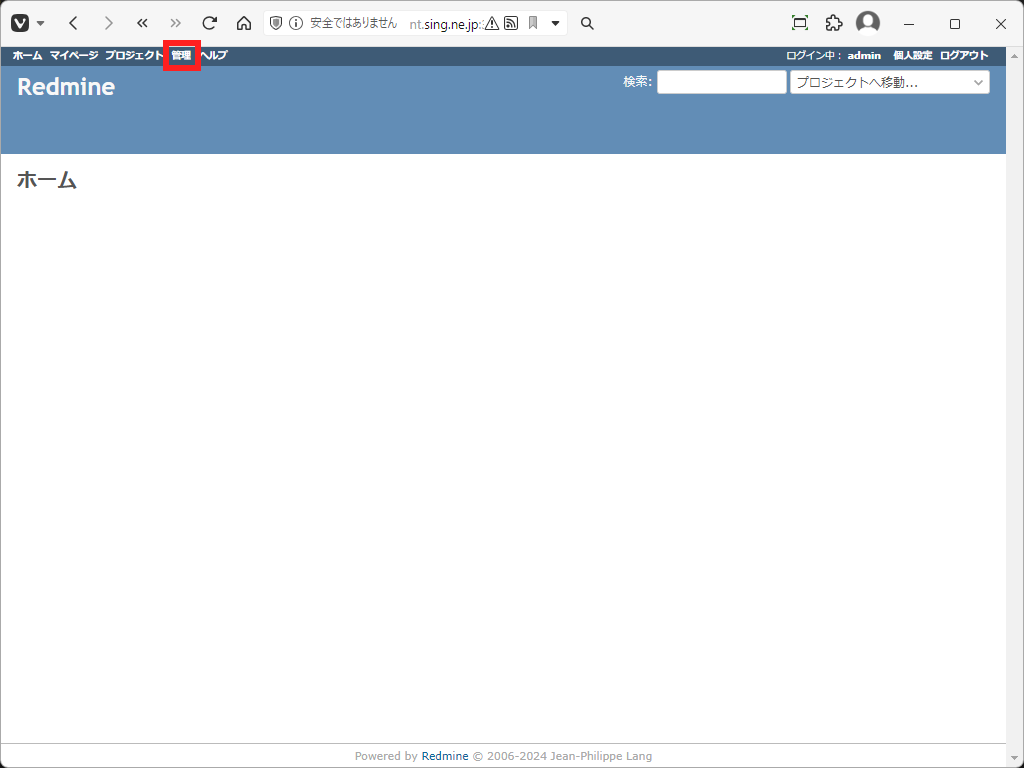The width and height of the screenshot is (1024, 768).
Task: Click the address bar URL text
Action: [445, 24]
